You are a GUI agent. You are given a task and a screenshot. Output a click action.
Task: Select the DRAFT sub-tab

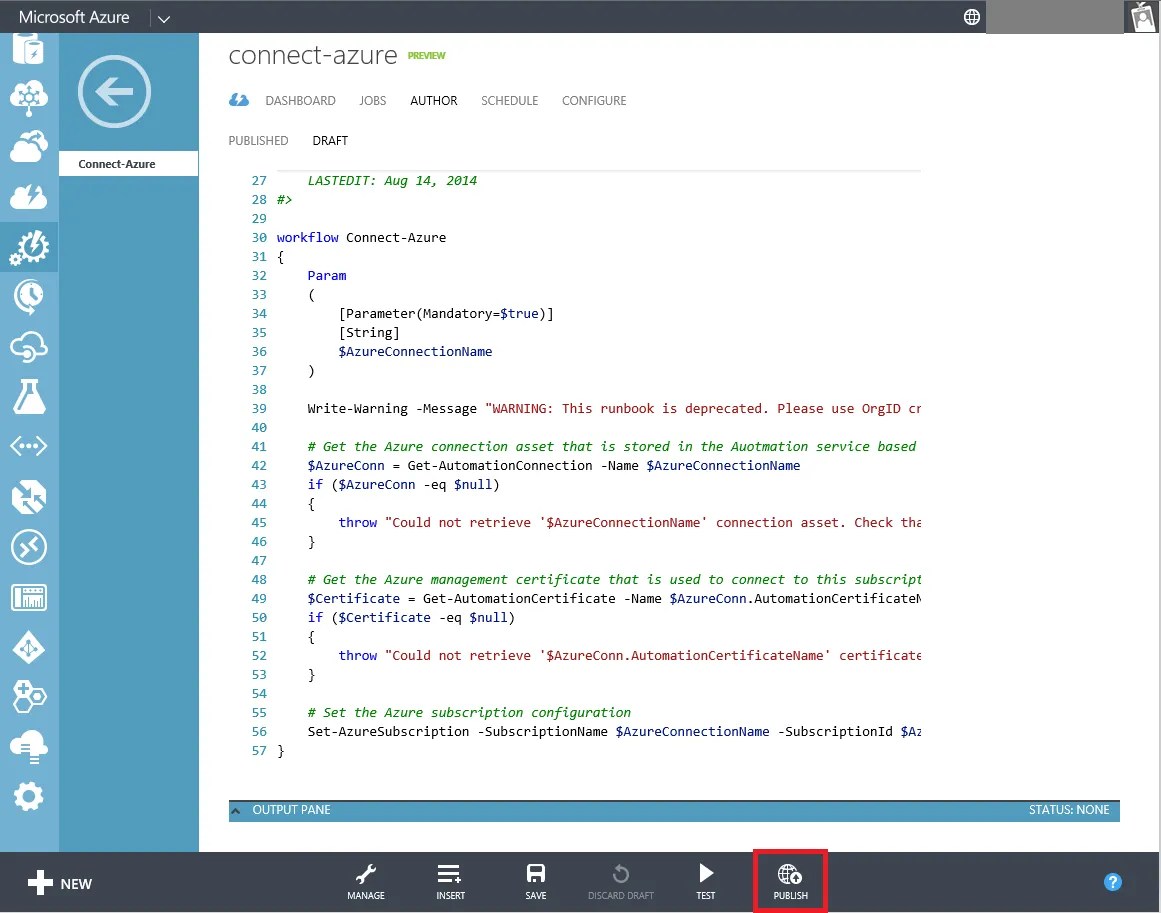coord(329,141)
